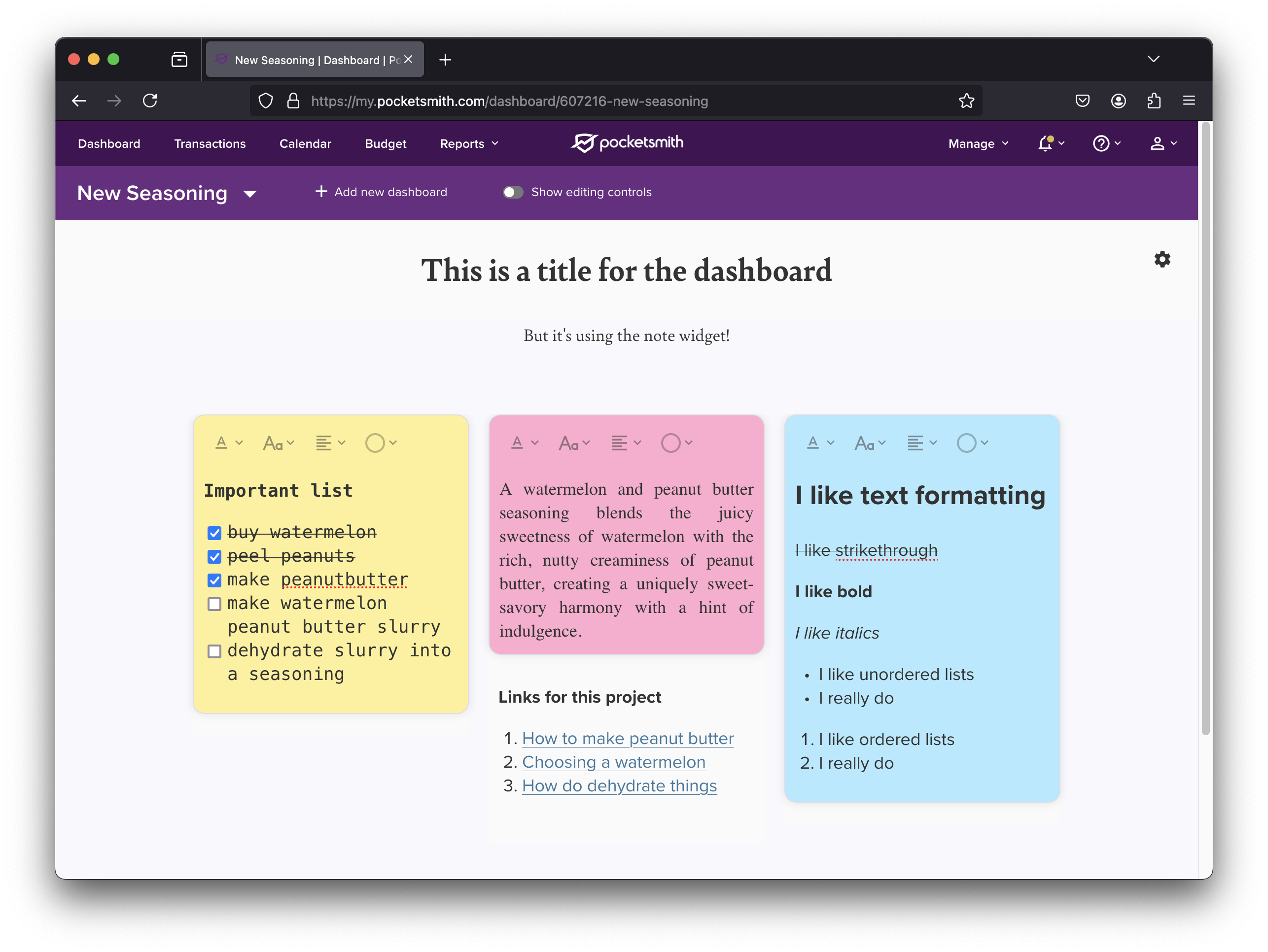1268x952 pixels.
Task: Expand the New Seasoning dashboard dropdown
Action: point(249,194)
